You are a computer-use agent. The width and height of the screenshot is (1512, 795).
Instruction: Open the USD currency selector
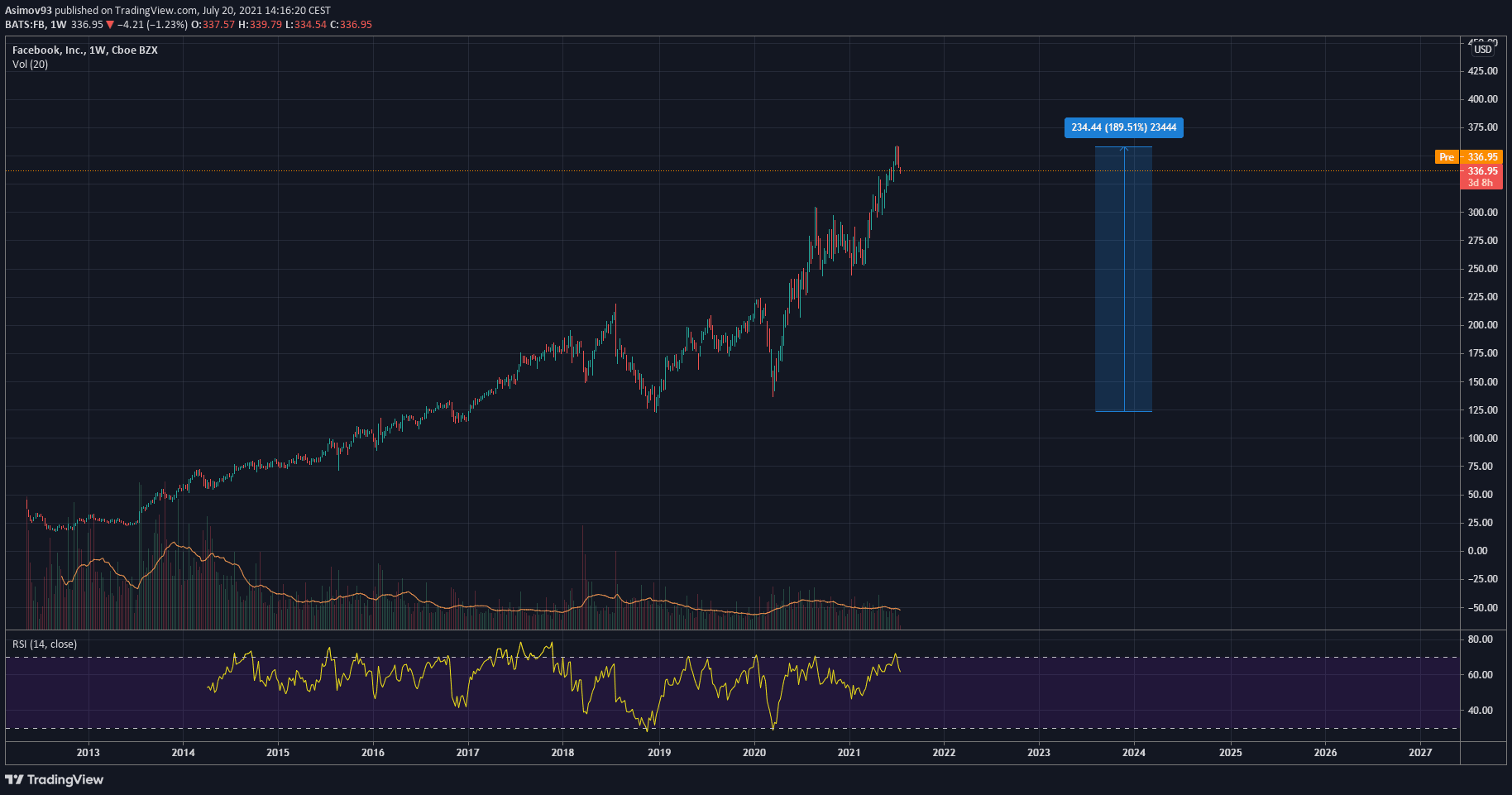pyautogui.click(x=1482, y=50)
